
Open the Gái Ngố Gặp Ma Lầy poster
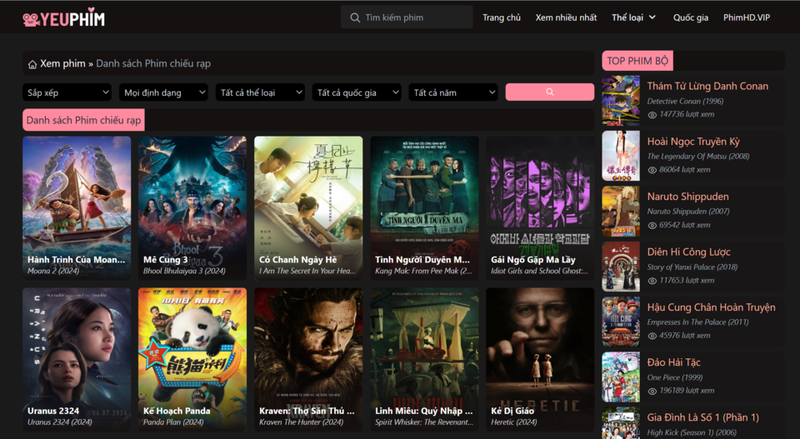point(540,207)
